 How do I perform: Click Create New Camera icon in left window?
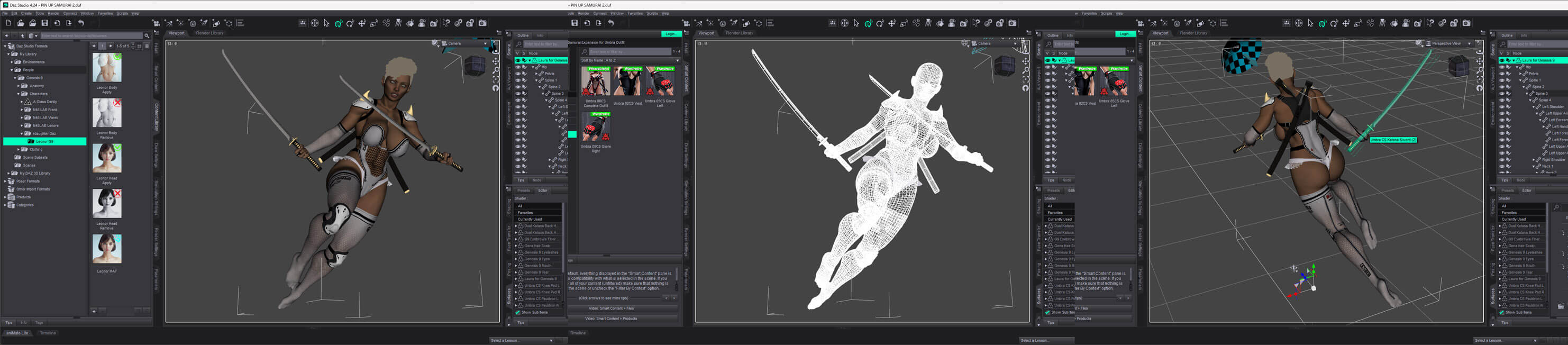(x=157, y=23)
